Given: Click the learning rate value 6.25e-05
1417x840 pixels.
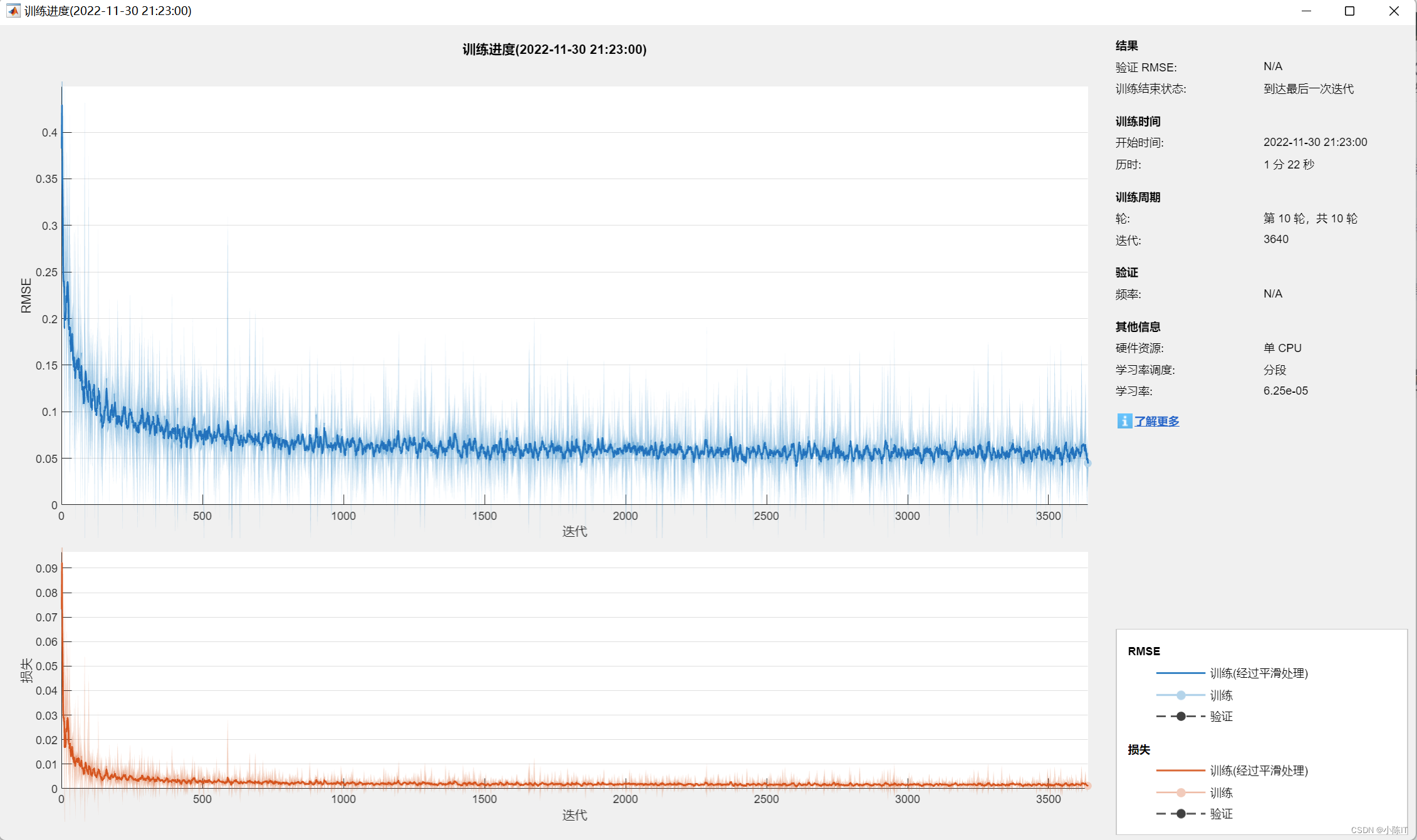Looking at the screenshot, I should coord(1285,391).
